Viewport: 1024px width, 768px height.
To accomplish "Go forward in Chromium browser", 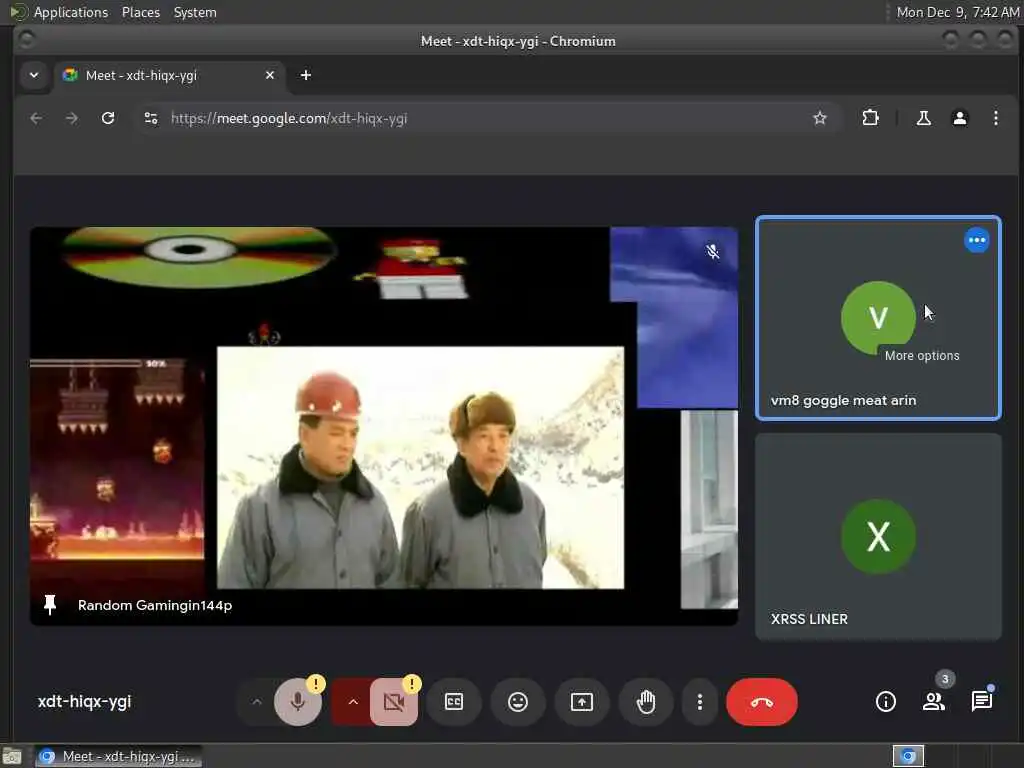I will click(x=72, y=118).
